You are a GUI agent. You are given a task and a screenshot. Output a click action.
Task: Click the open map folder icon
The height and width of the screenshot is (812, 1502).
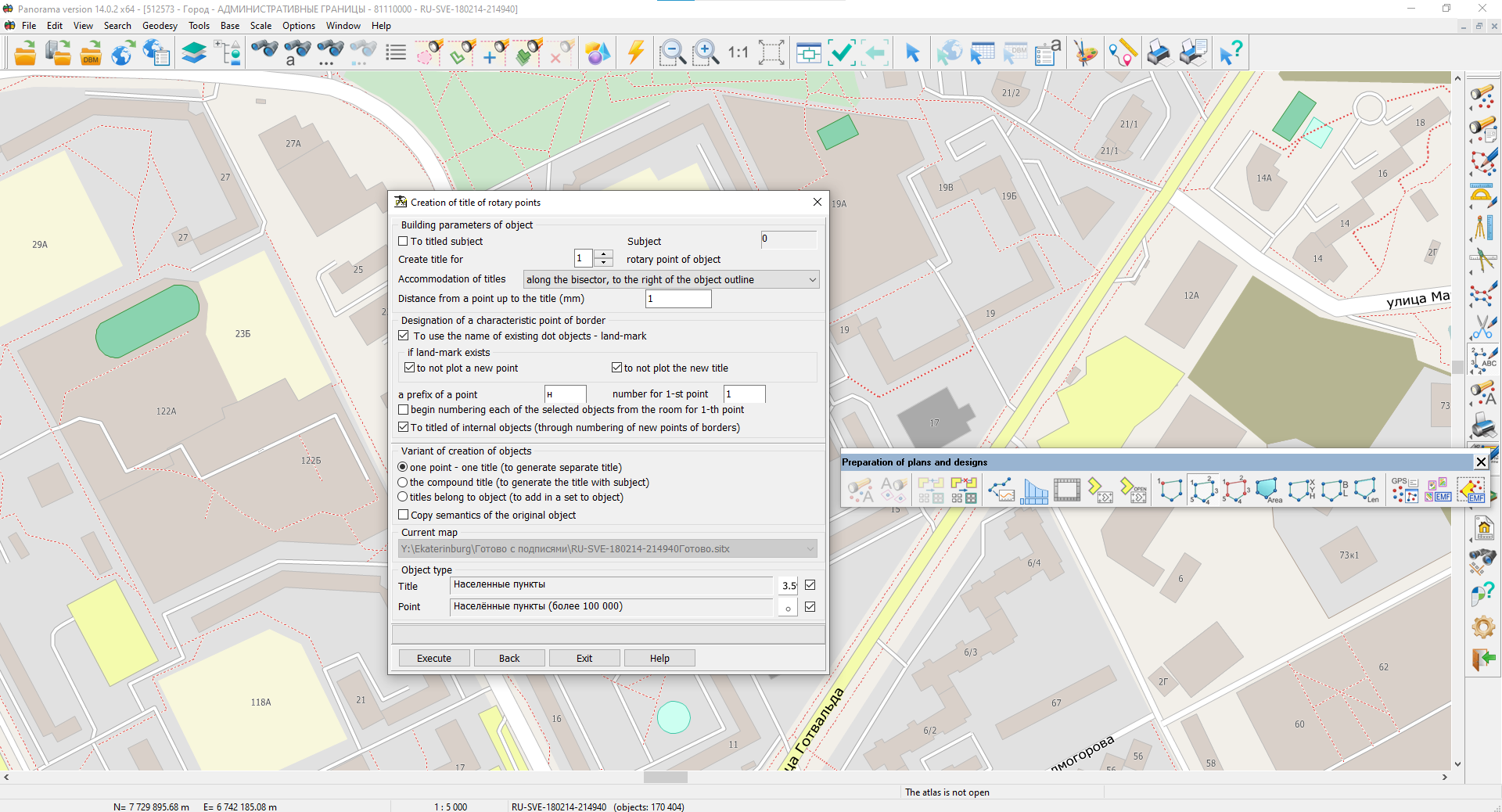point(25,53)
